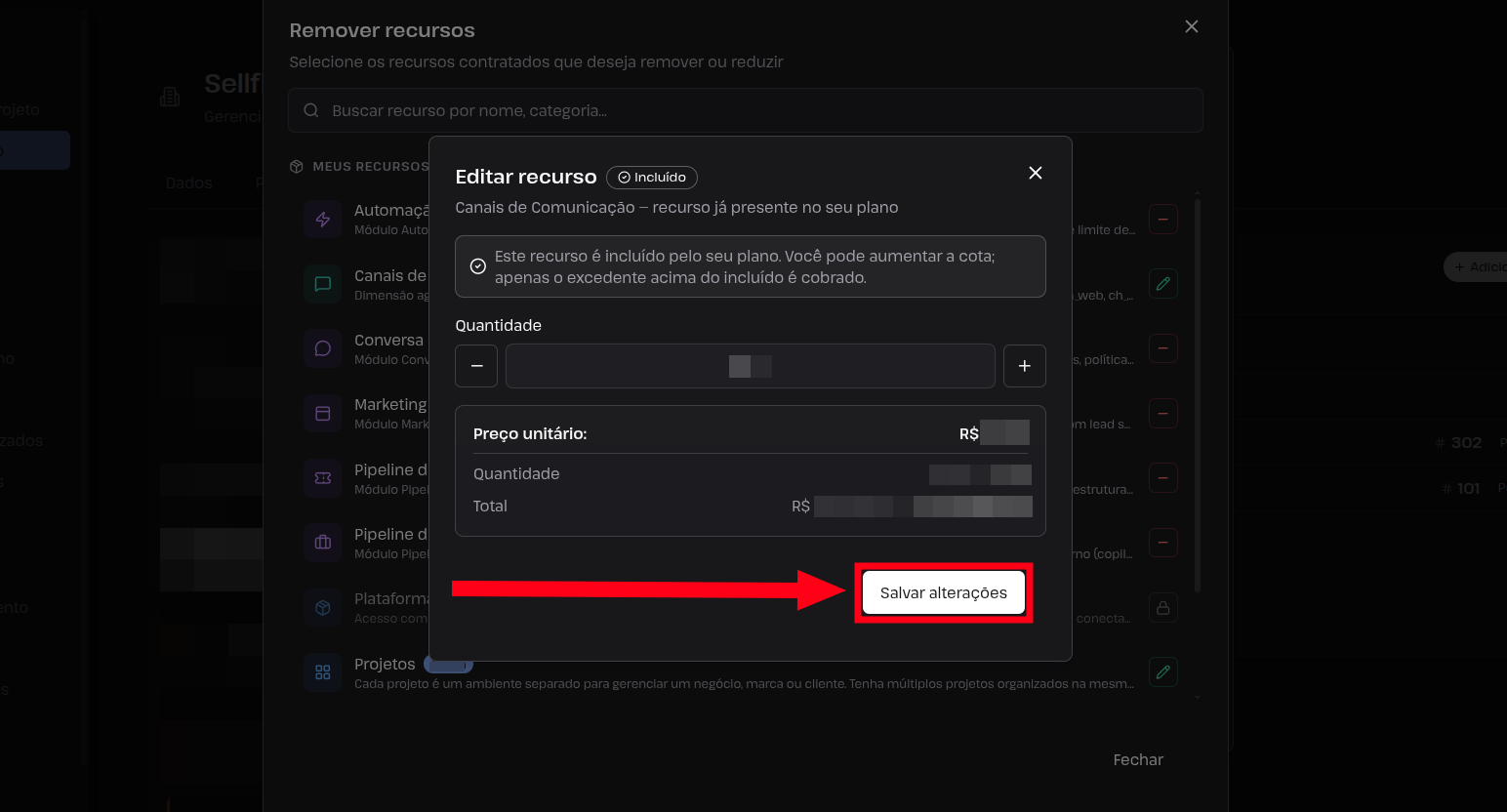1507x812 pixels.
Task: Click the Total label in summary
Action: (x=490, y=506)
